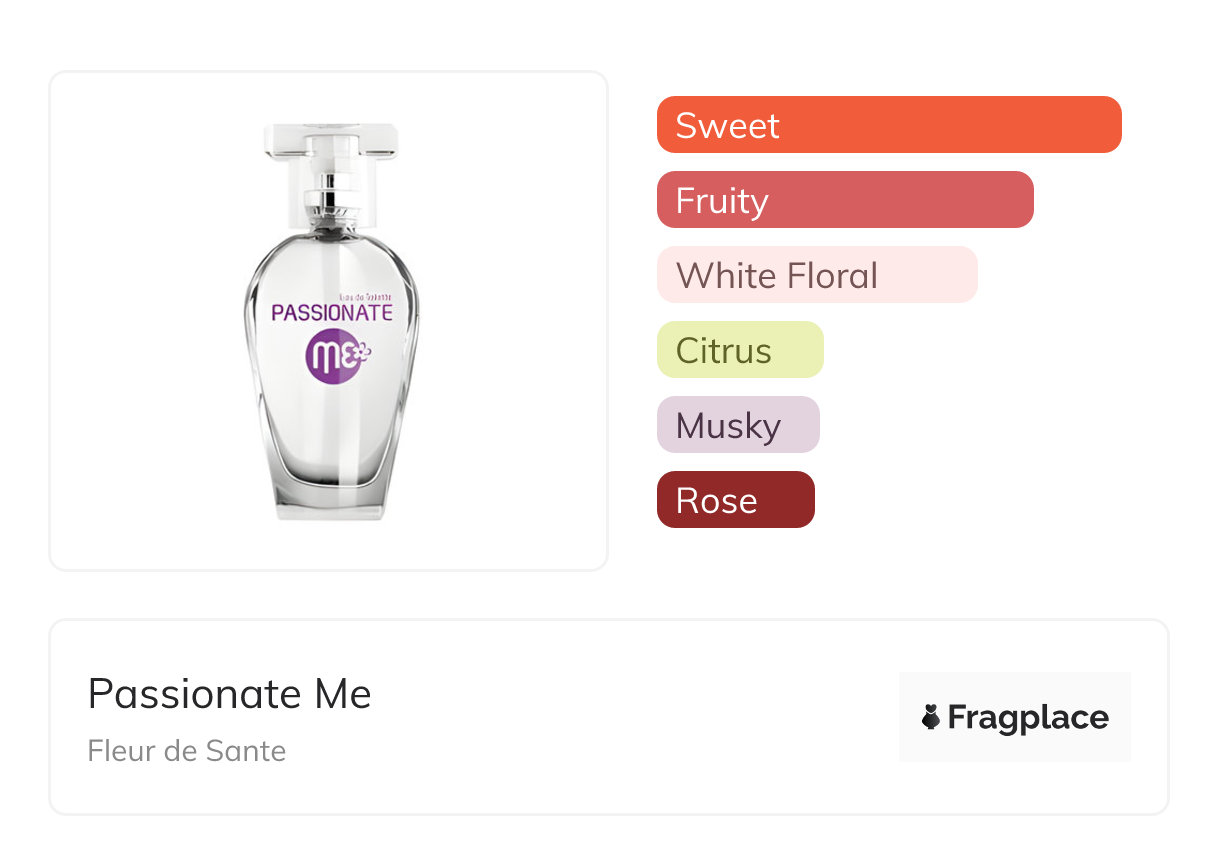Choose the White Floral accord bar

pyautogui.click(x=816, y=275)
